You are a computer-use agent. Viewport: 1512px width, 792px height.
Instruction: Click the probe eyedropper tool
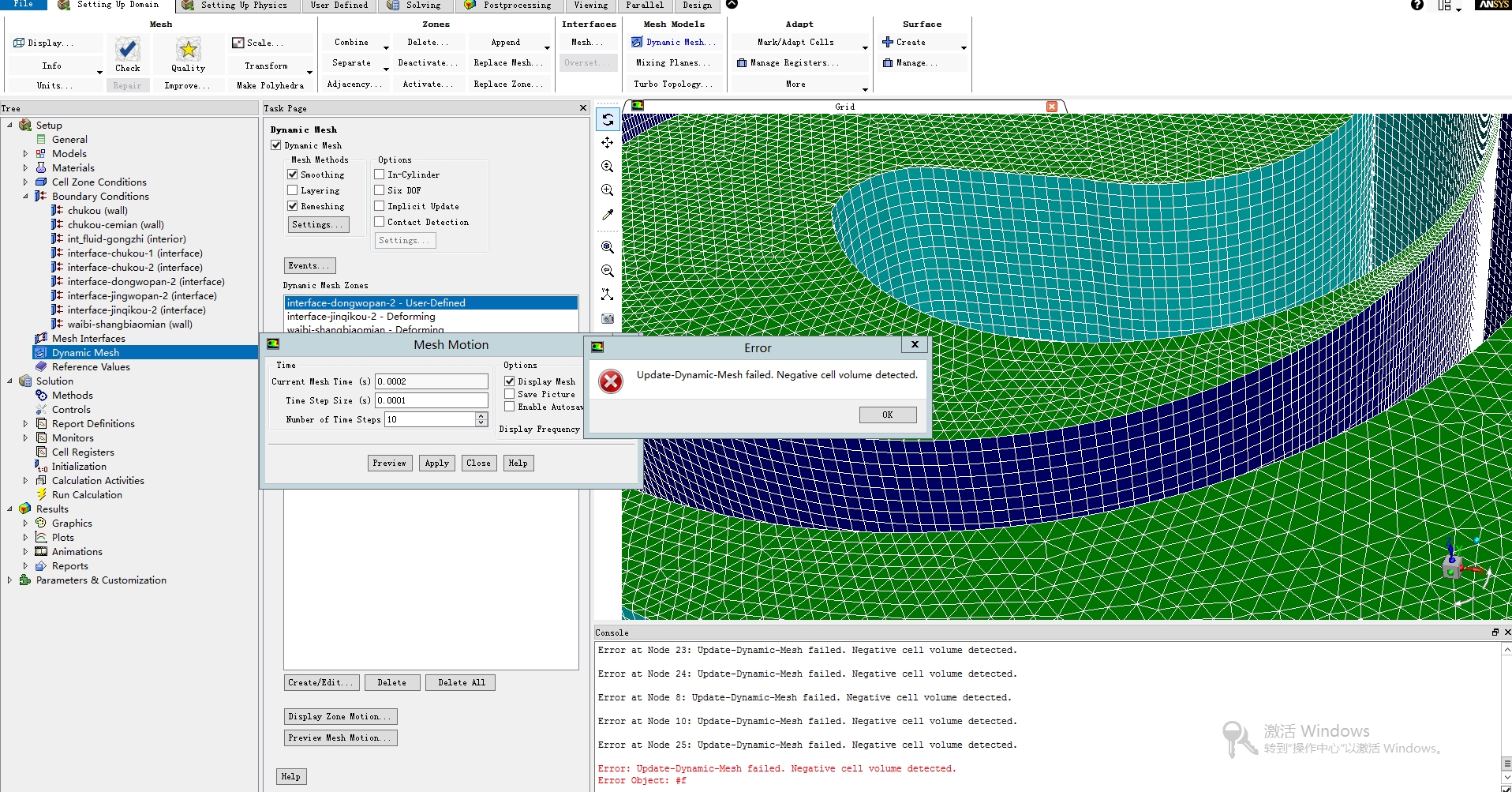pyautogui.click(x=607, y=215)
